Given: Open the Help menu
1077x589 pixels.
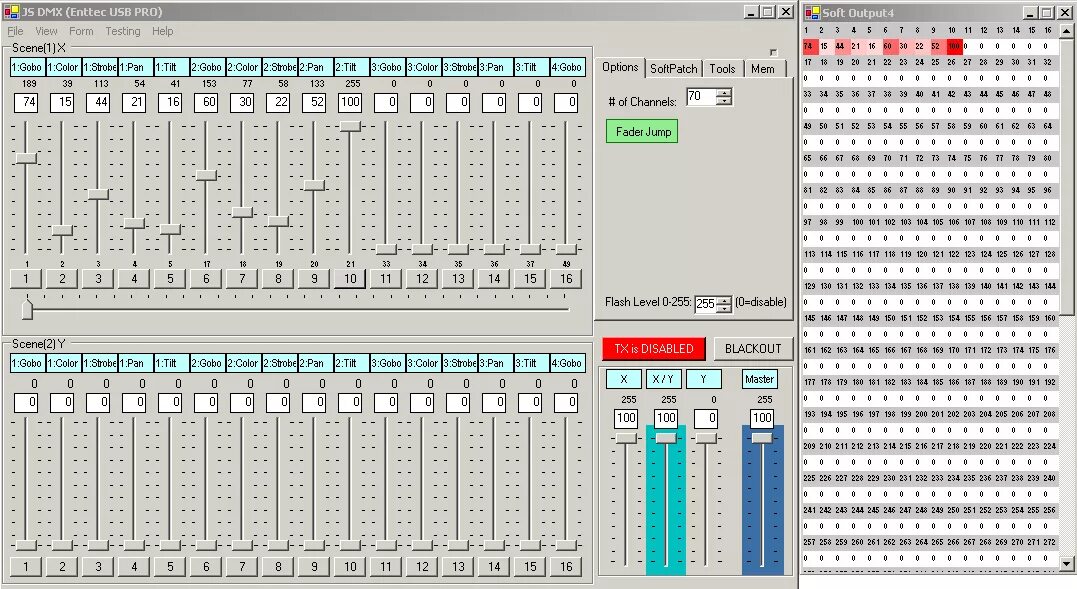Looking at the screenshot, I should pyautogui.click(x=163, y=31).
